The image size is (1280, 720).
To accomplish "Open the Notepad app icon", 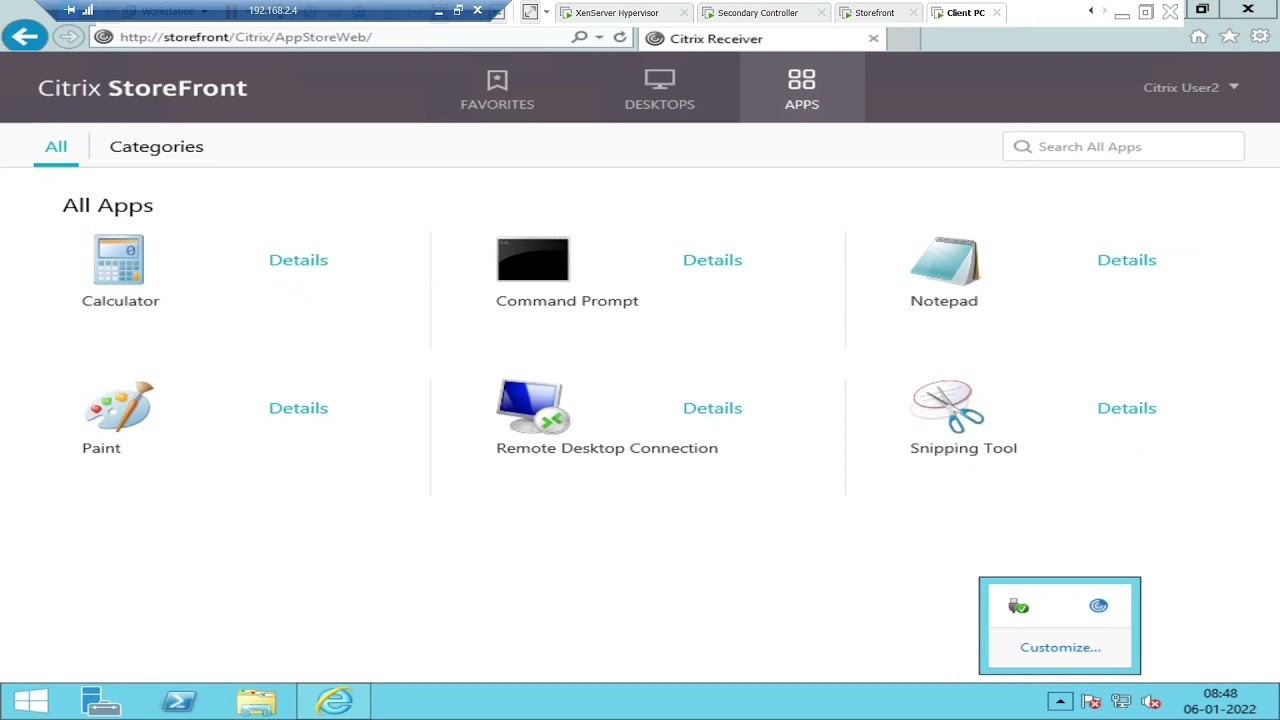I will click(x=945, y=261).
